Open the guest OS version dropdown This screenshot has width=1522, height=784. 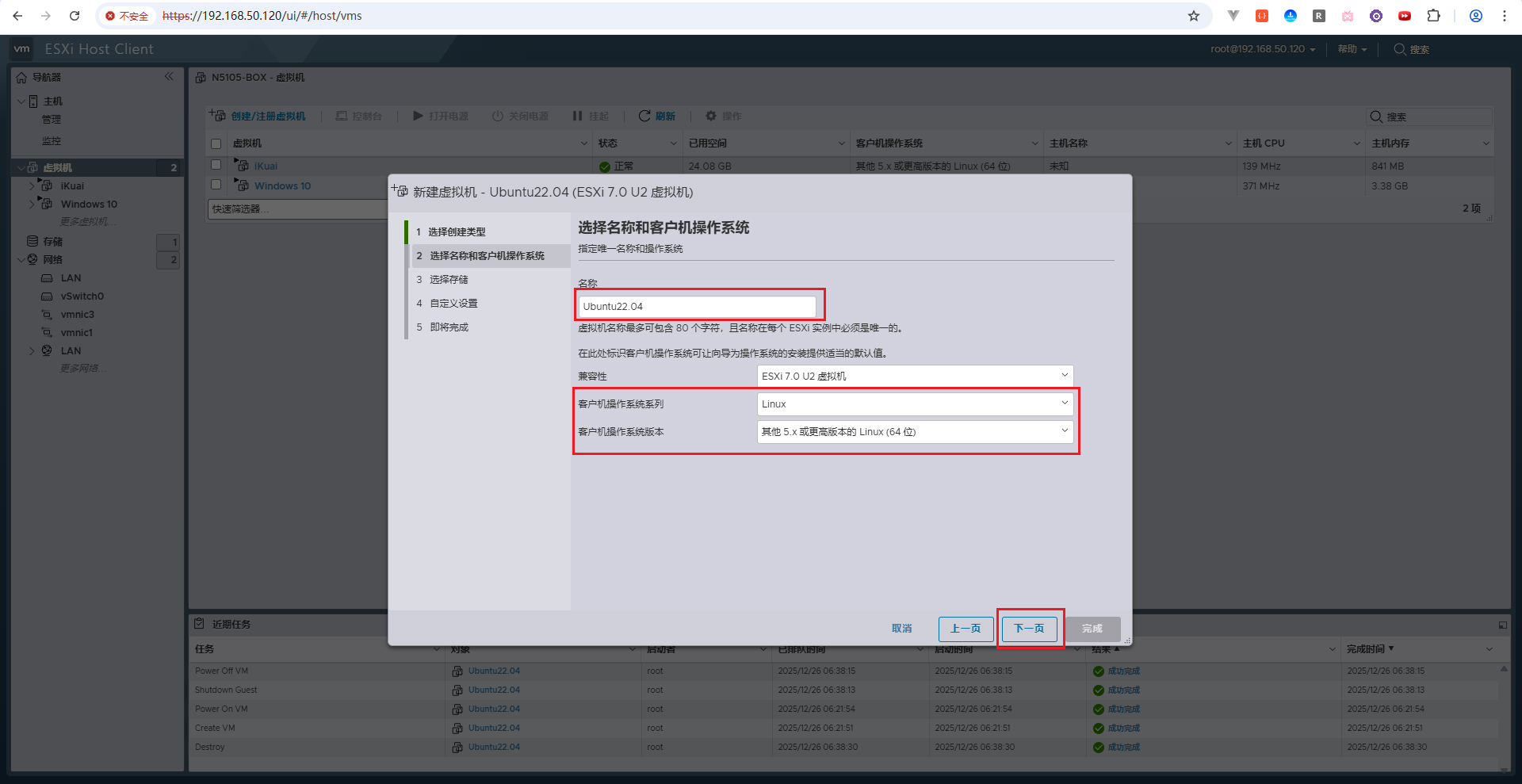pos(915,432)
